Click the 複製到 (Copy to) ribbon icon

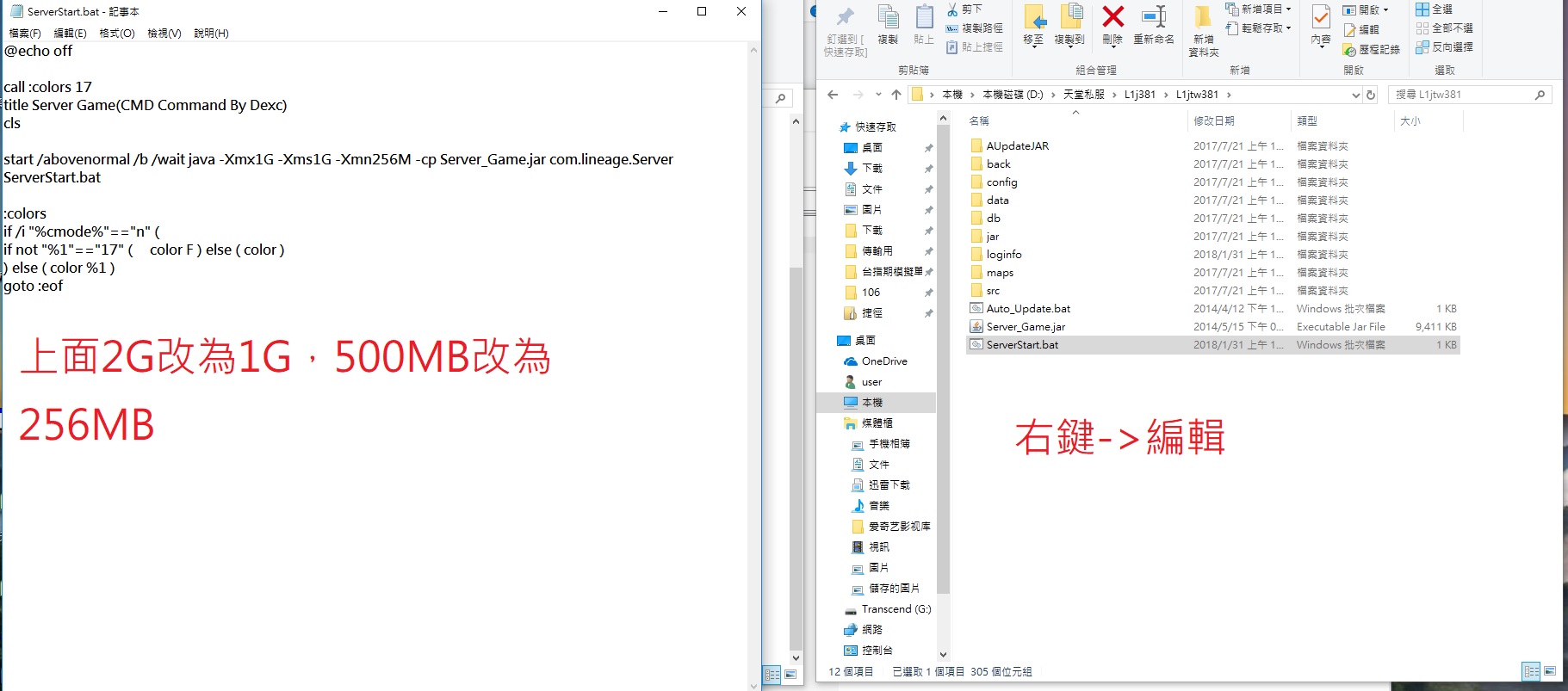pos(1069,25)
